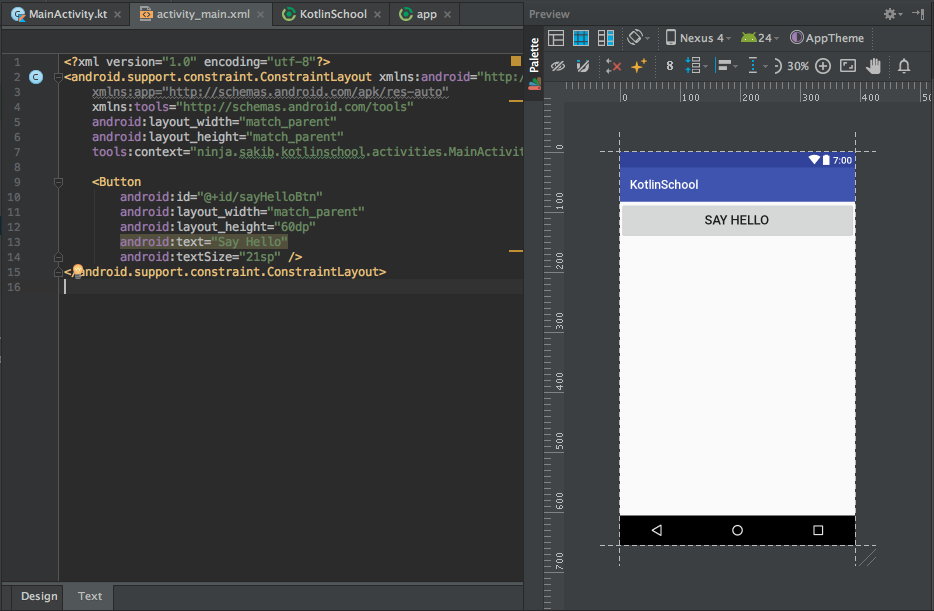934x611 pixels.
Task: Open the Nexus 4 device dropdown
Action: [698, 38]
